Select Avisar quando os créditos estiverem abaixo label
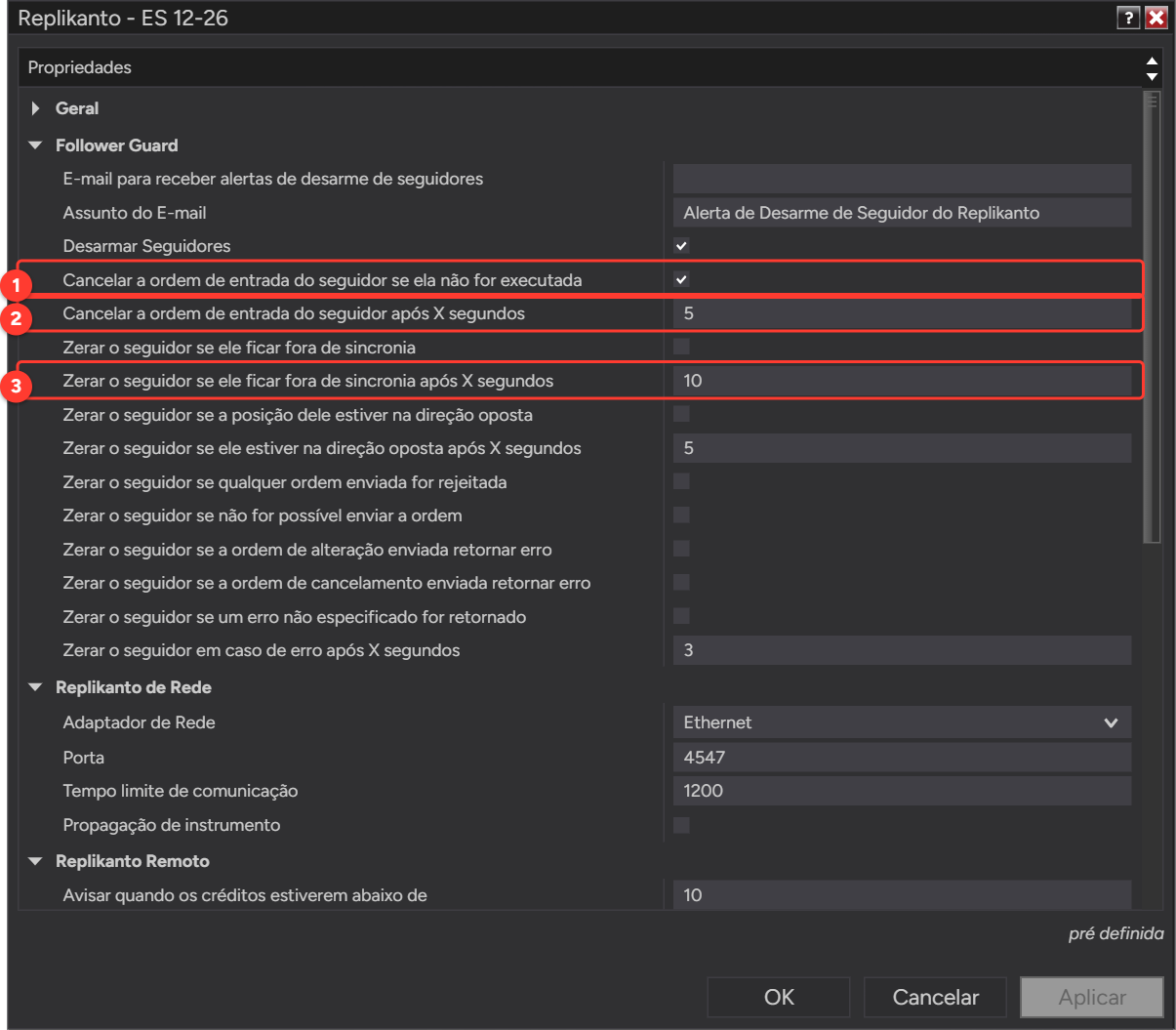Screen dimensions: 1176x1030 pyautogui.click(x=244, y=895)
